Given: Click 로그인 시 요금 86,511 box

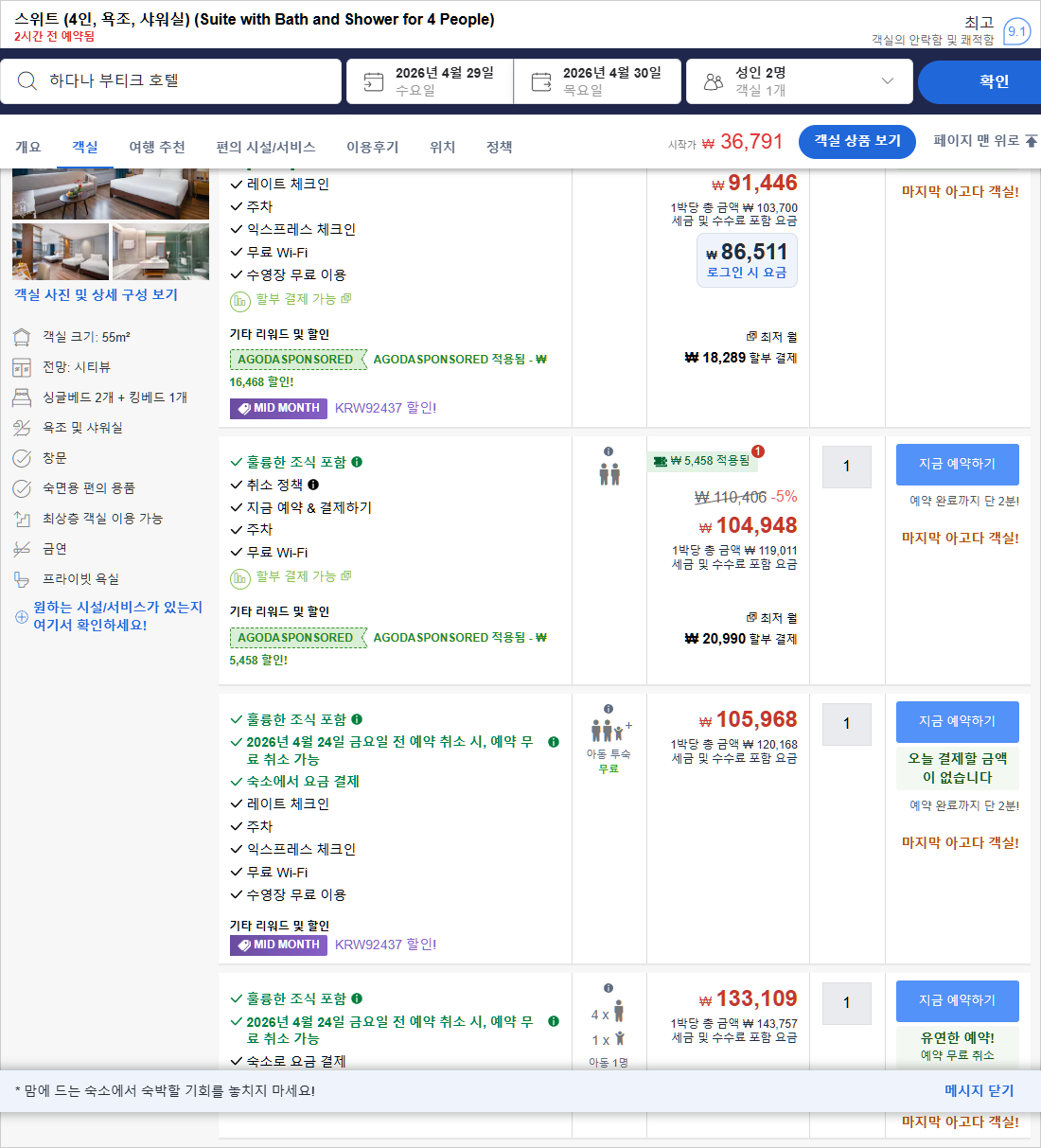Looking at the screenshot, I should click(747, 260).
